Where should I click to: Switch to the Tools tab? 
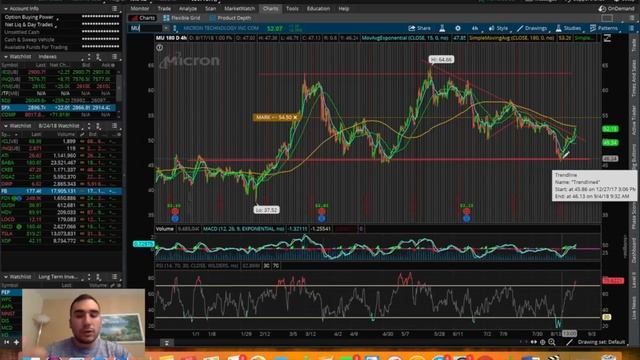292,9
